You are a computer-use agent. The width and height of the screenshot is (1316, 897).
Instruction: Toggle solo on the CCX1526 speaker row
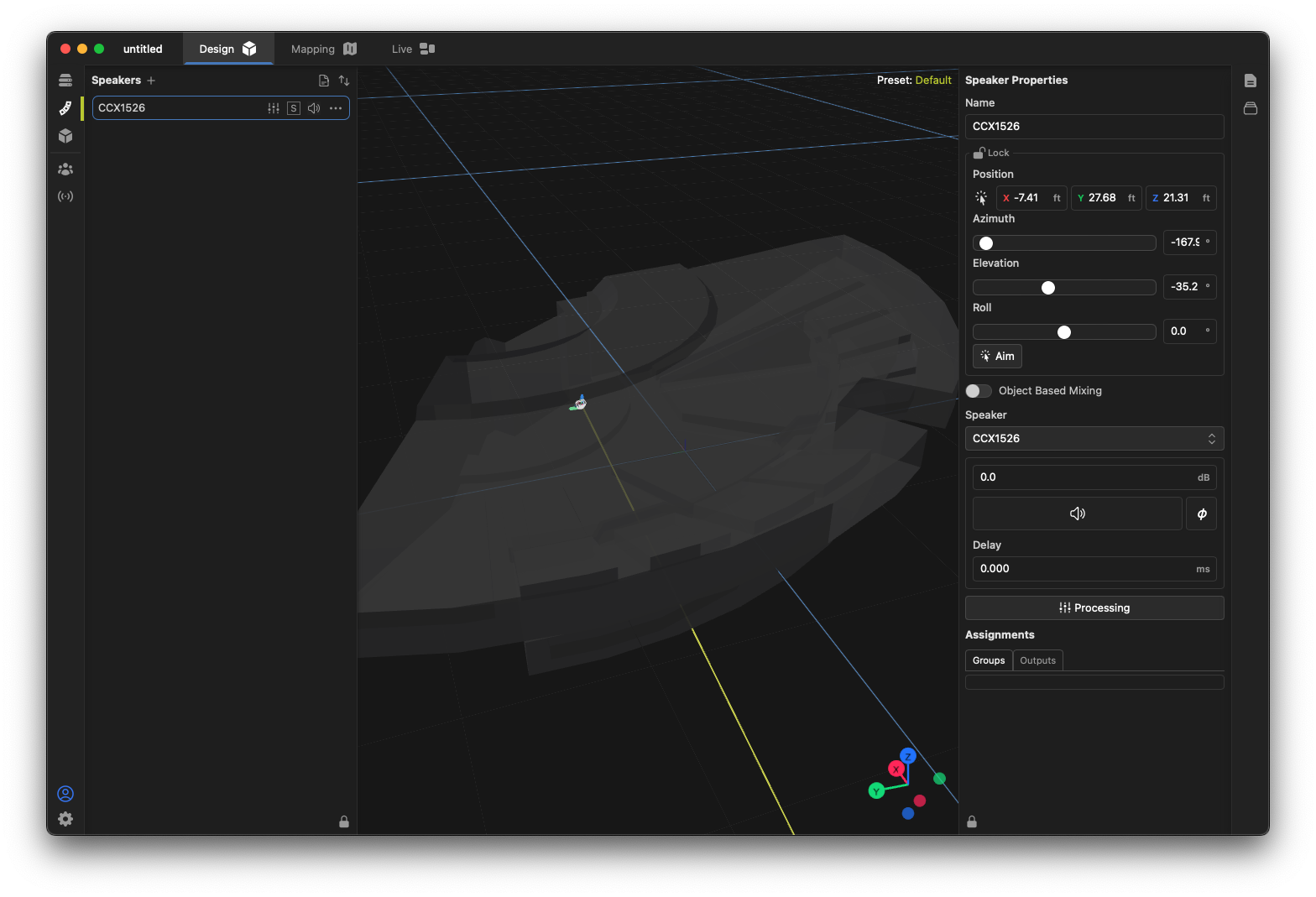(293, 108)
